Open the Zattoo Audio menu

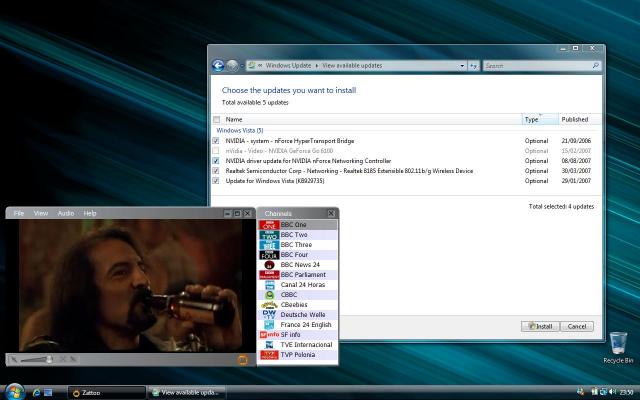(66, 213)
